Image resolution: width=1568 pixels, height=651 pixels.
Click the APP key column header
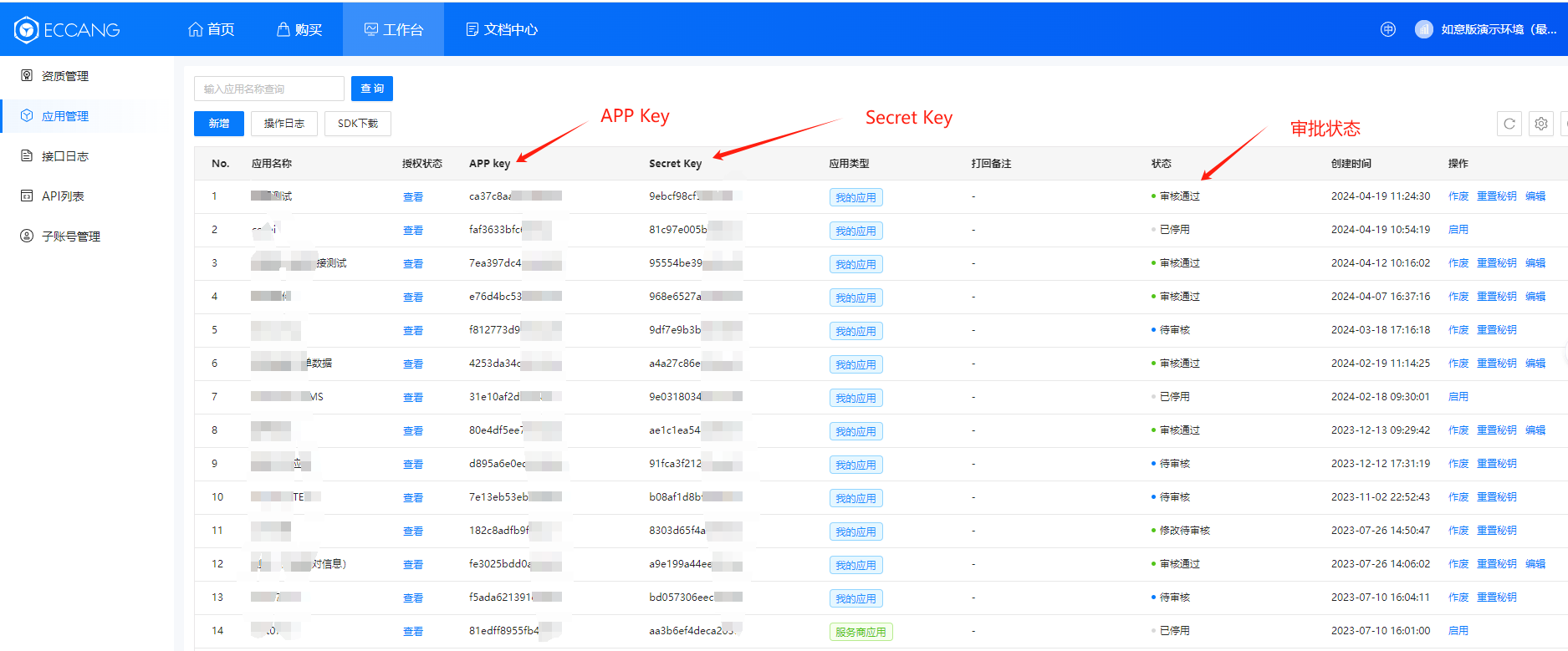tap(489, 164)
